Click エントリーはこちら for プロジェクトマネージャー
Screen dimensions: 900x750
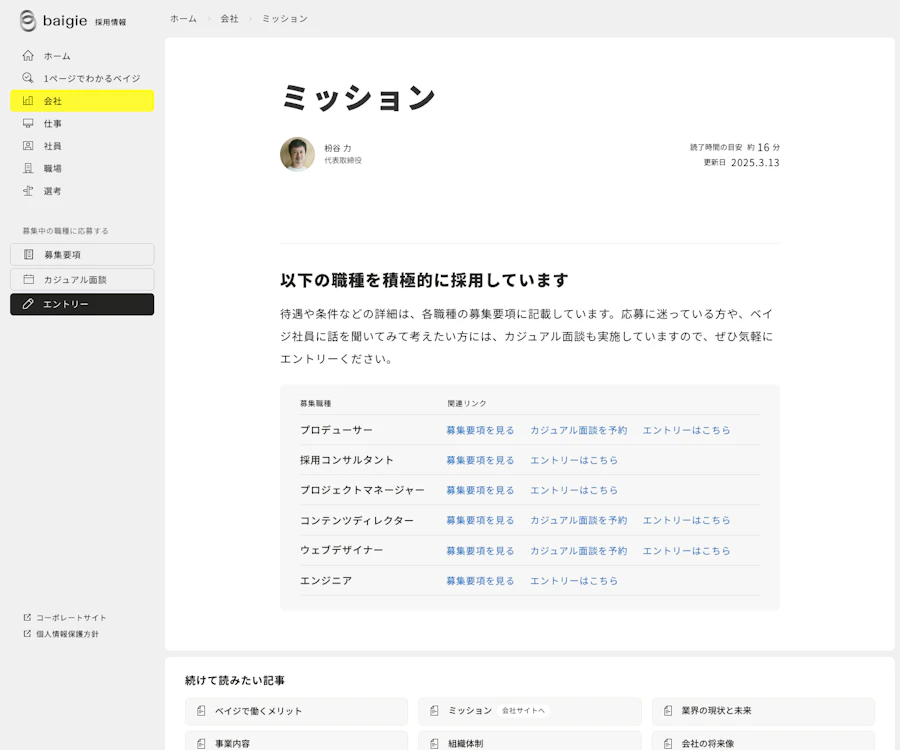tap(574, 490)
